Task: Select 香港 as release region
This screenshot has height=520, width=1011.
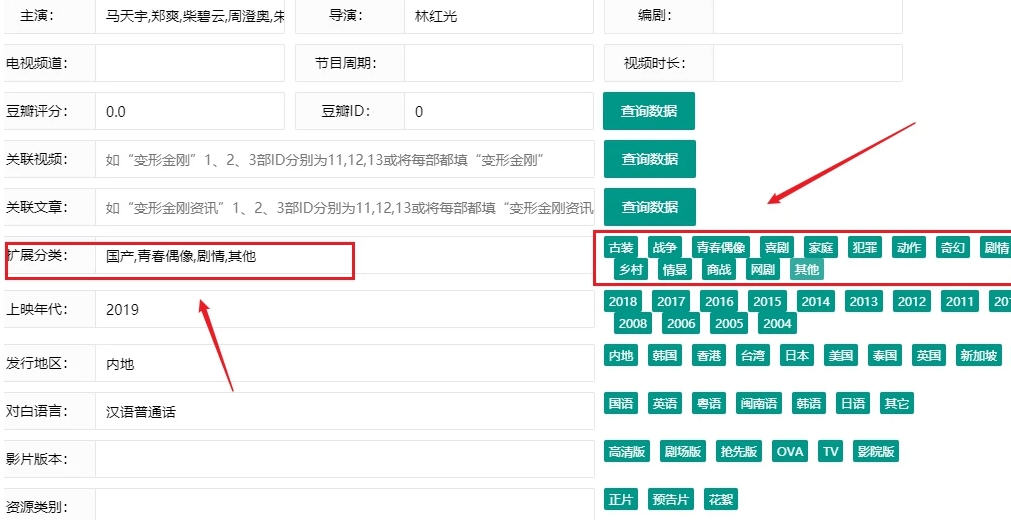Action: click(x=709, y=356)
